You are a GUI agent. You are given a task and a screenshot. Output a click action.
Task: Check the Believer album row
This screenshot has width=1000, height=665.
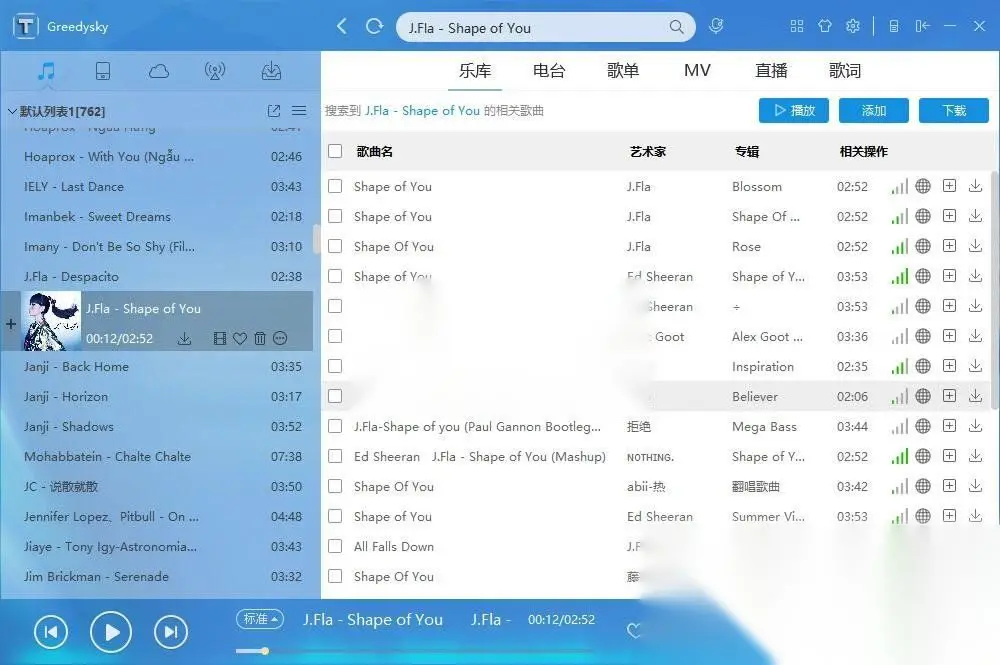[335, 396]
